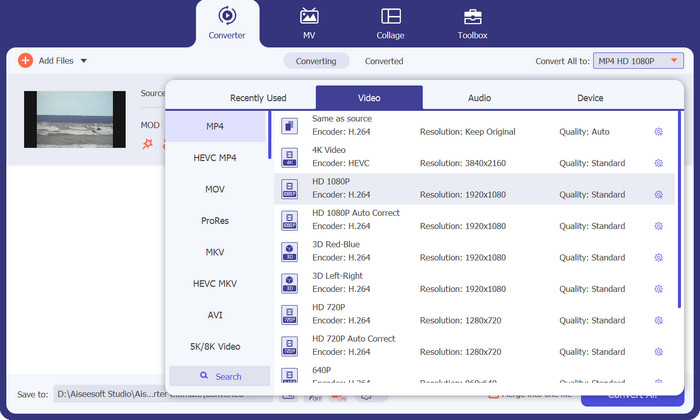Viewport: 700px width, 420px height.
Task: Choose MKV in the format list
Action: [x=215, y=252]
